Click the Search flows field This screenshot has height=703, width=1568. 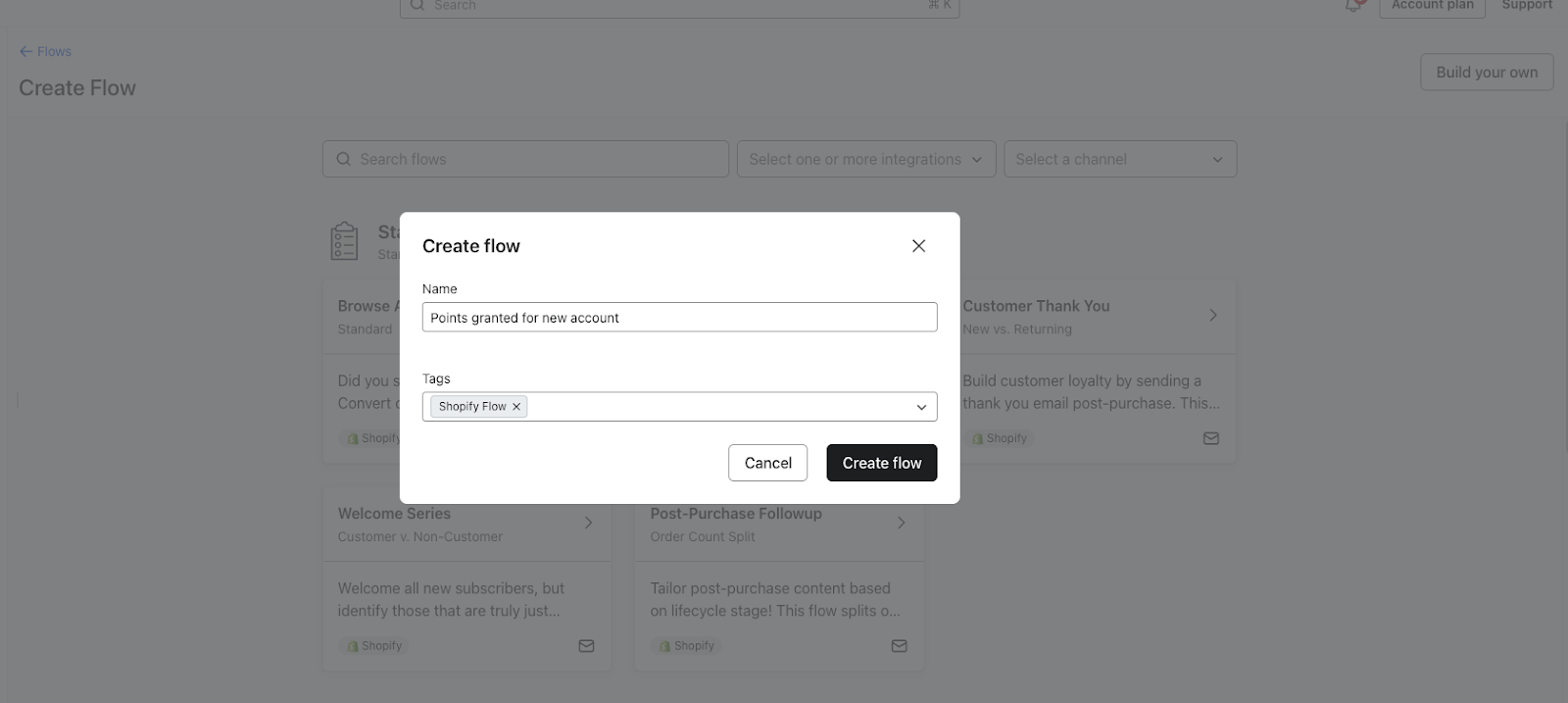tap(525, 160)
